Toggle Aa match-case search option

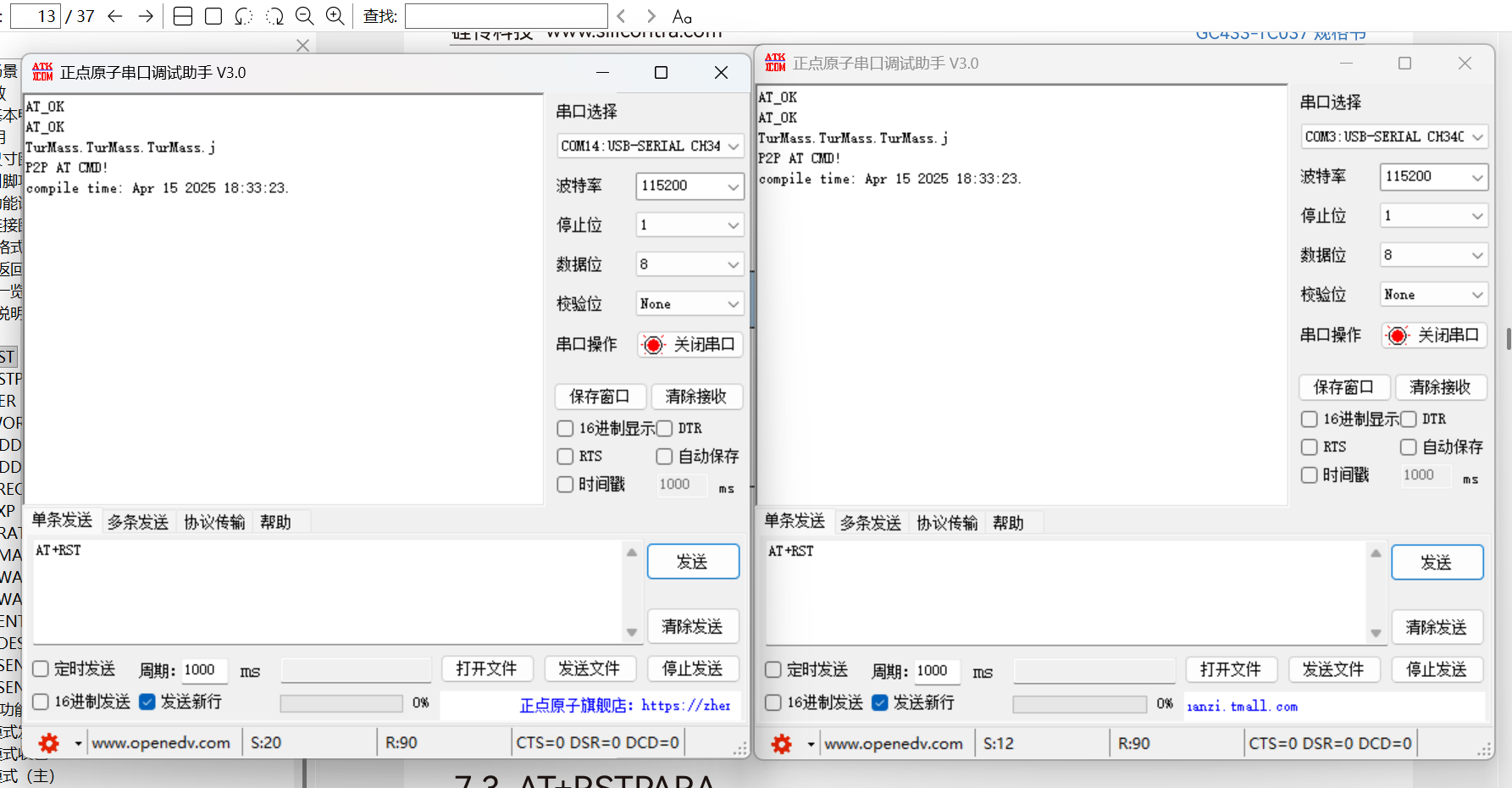(x=682, y=16)
